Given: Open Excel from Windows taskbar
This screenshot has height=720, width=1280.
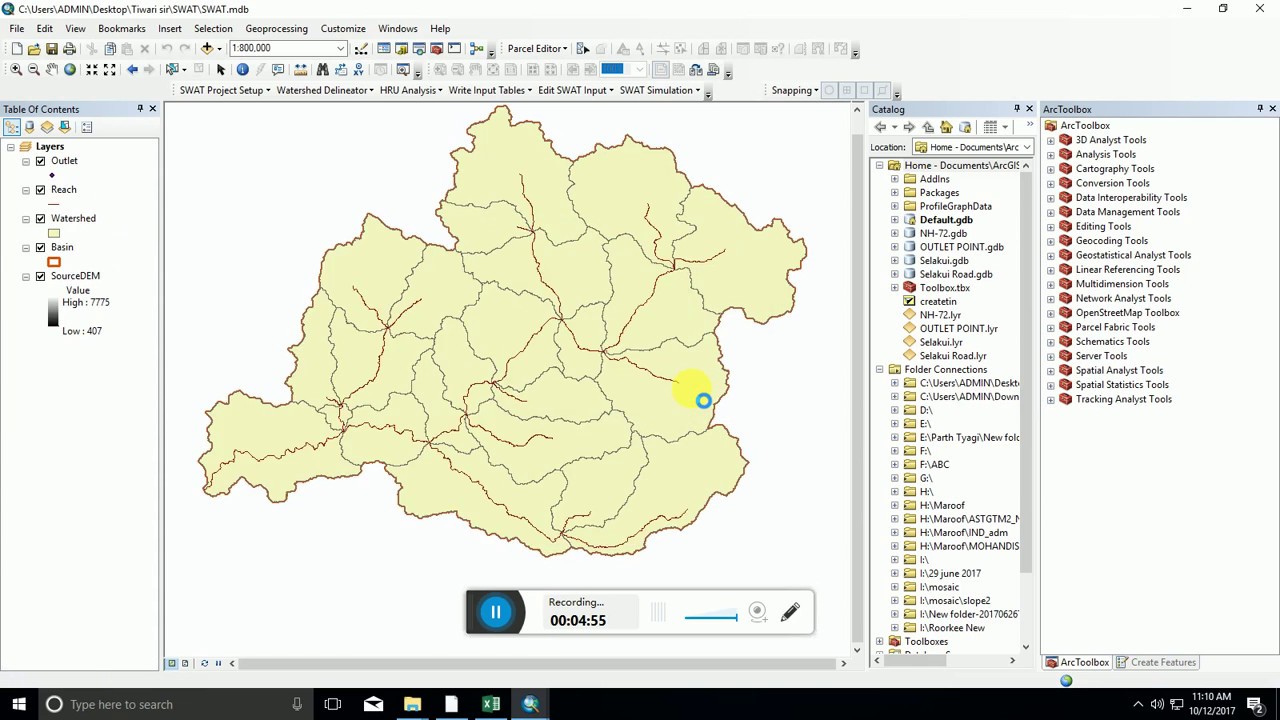Looking at the screenshot, I should pyautogui.click(x=491, y=704).
